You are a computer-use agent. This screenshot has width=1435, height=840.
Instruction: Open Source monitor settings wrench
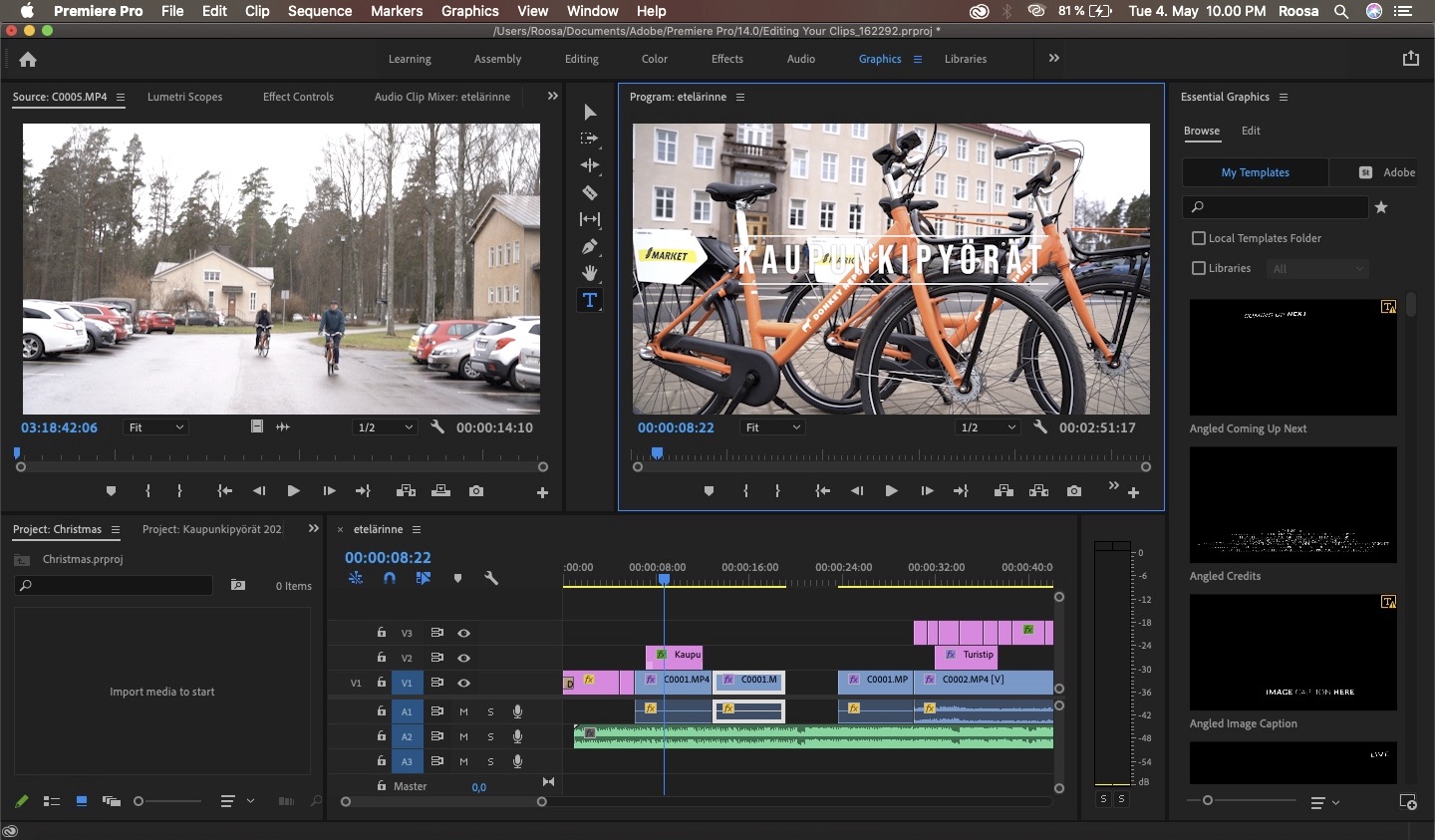pos(437,426)
